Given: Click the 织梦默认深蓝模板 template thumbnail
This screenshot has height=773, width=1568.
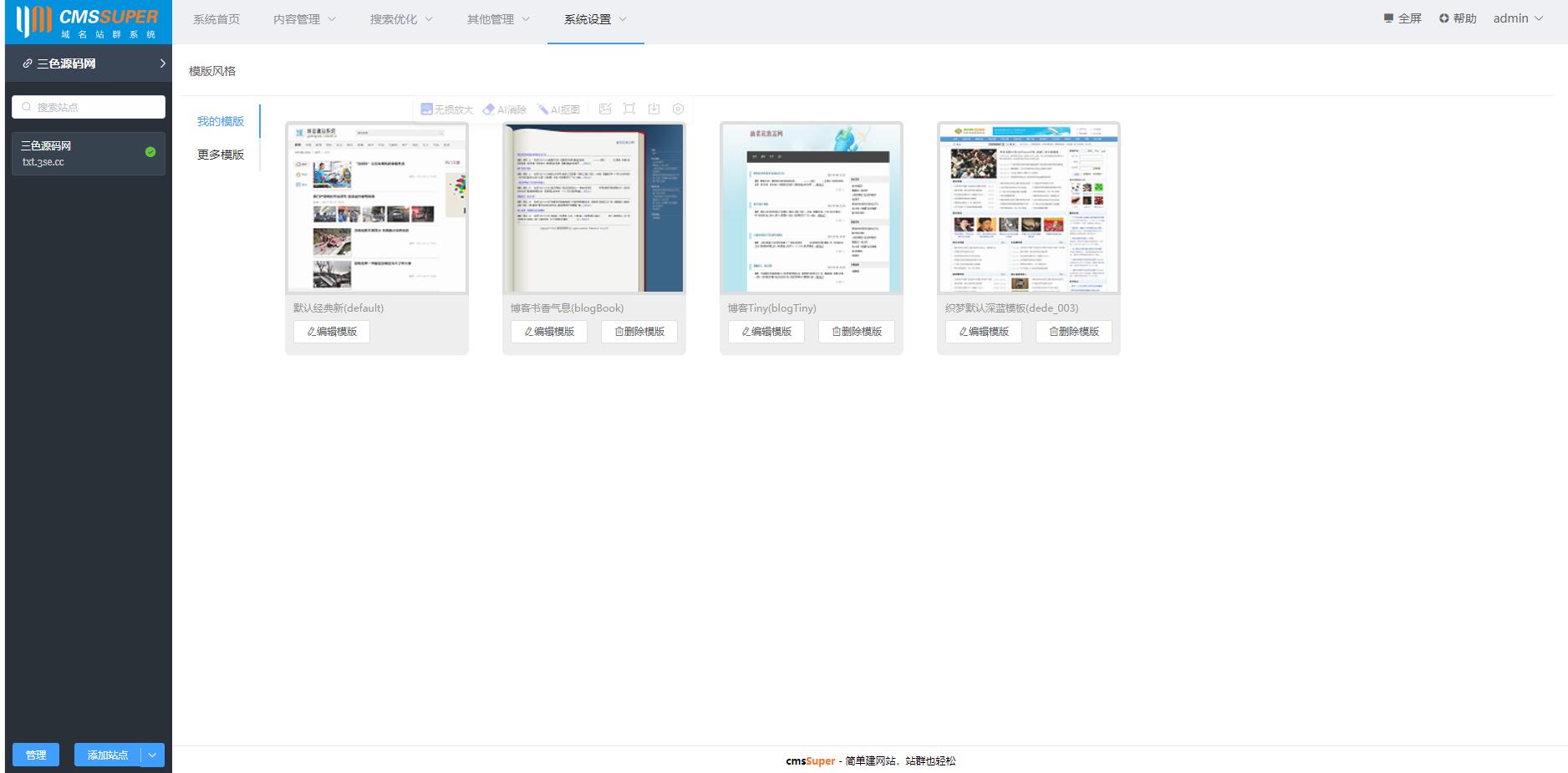Looking at the screenshot, I should pos(1028,208).
